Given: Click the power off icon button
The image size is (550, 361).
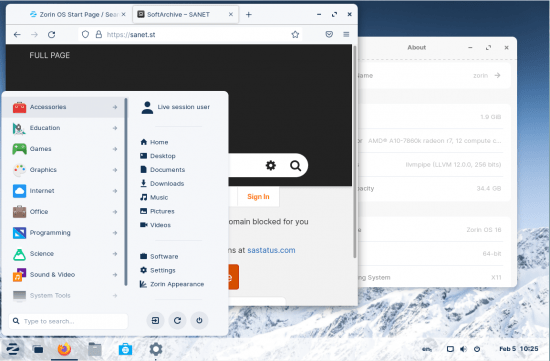Looking at the screenshot, I should click(x=199, y=320).
